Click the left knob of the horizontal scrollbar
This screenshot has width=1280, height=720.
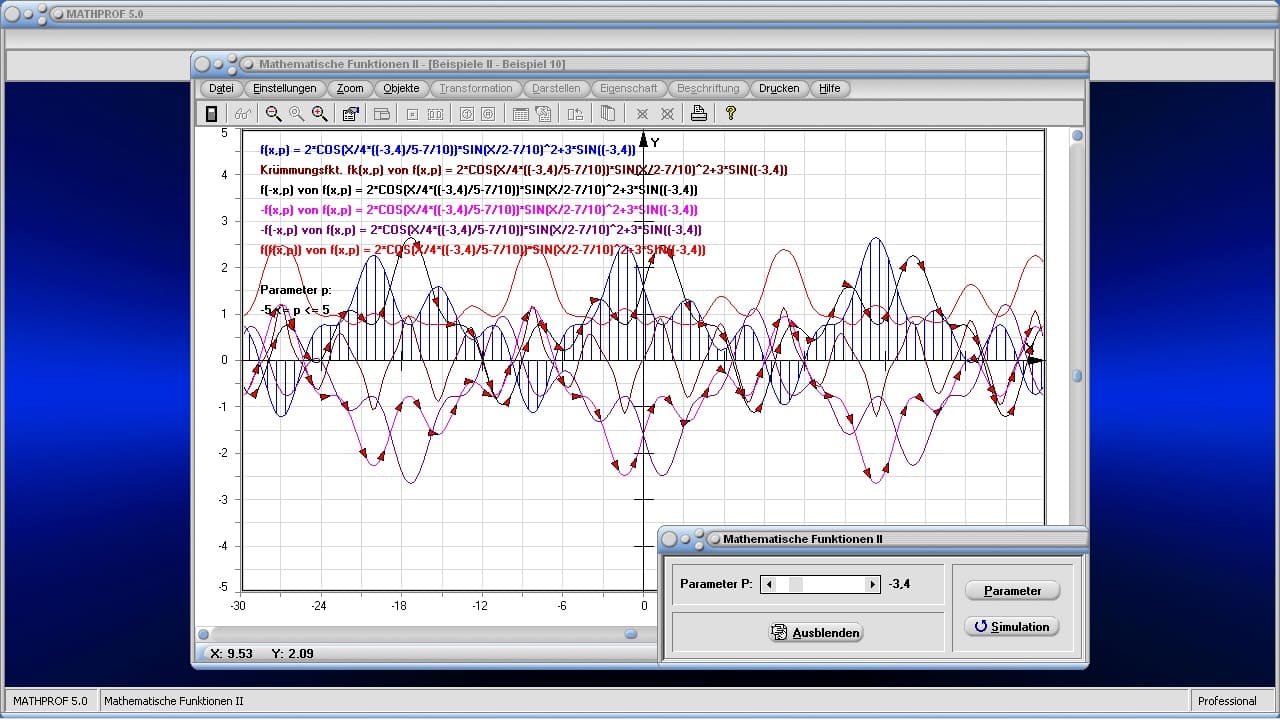coord(203,634)
